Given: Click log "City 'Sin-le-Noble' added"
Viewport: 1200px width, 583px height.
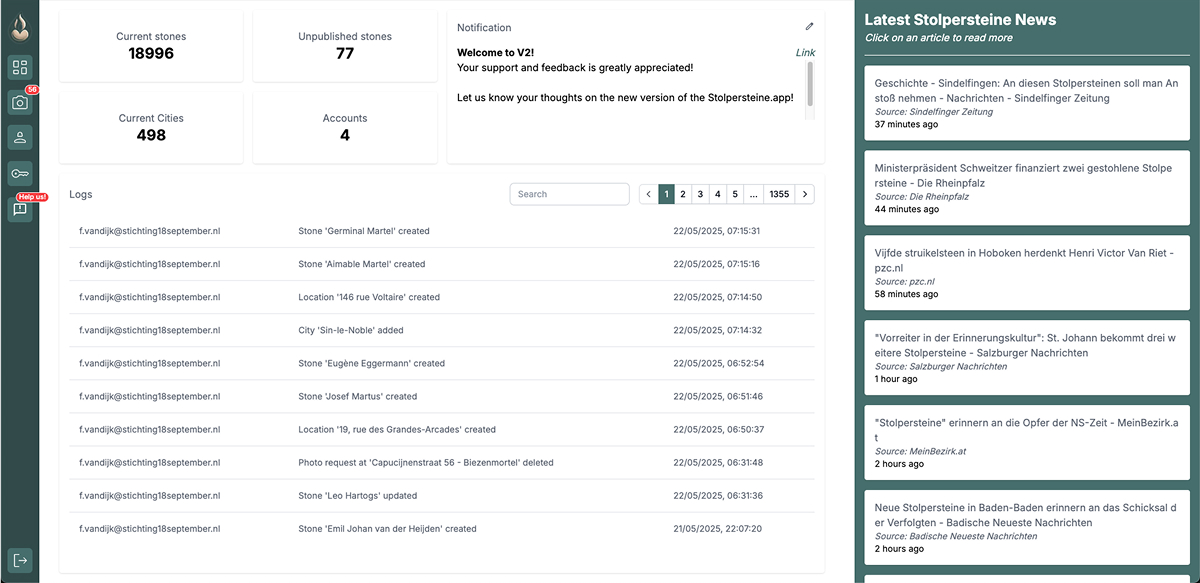Looking at the screenshot, I should pyautogui.click(x=351, y=330).
